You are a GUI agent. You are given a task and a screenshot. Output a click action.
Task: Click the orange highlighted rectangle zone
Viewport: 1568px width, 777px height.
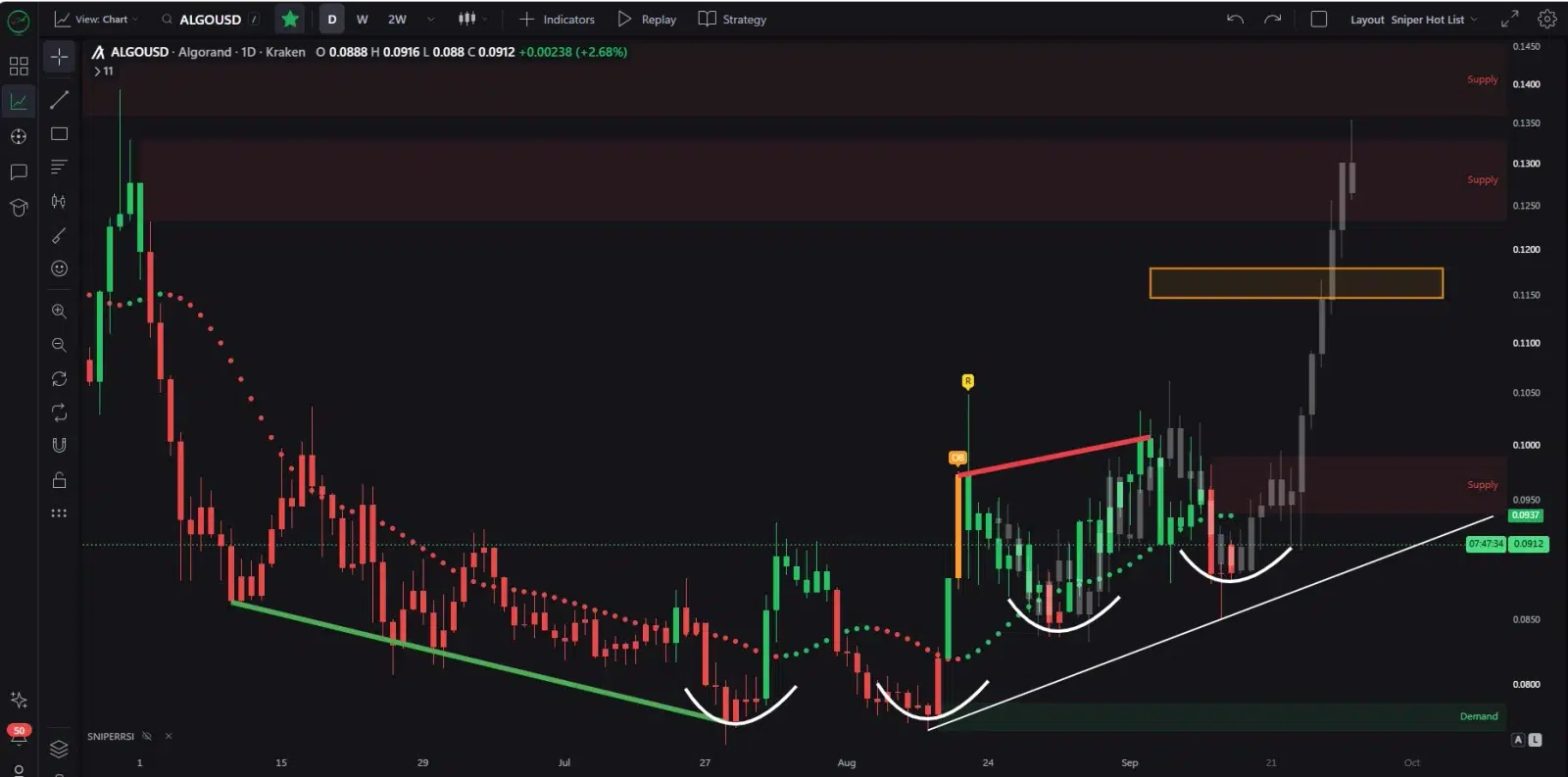tap(1296, 283)
